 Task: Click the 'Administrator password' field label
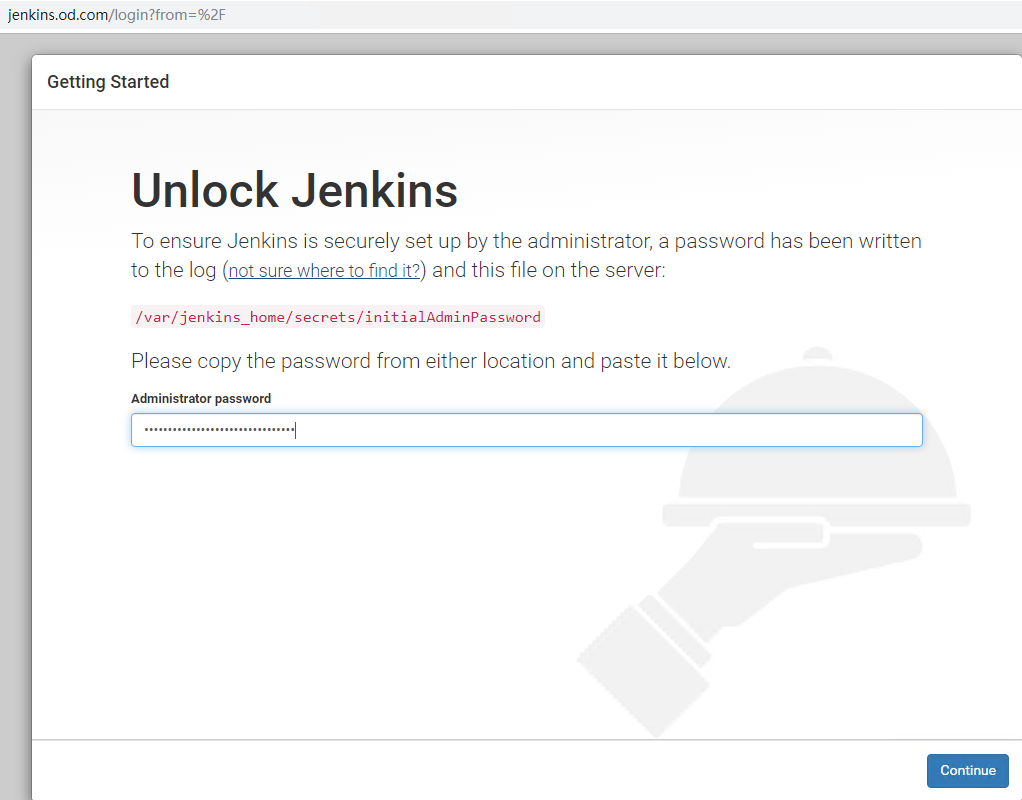(x=201, y=398)
